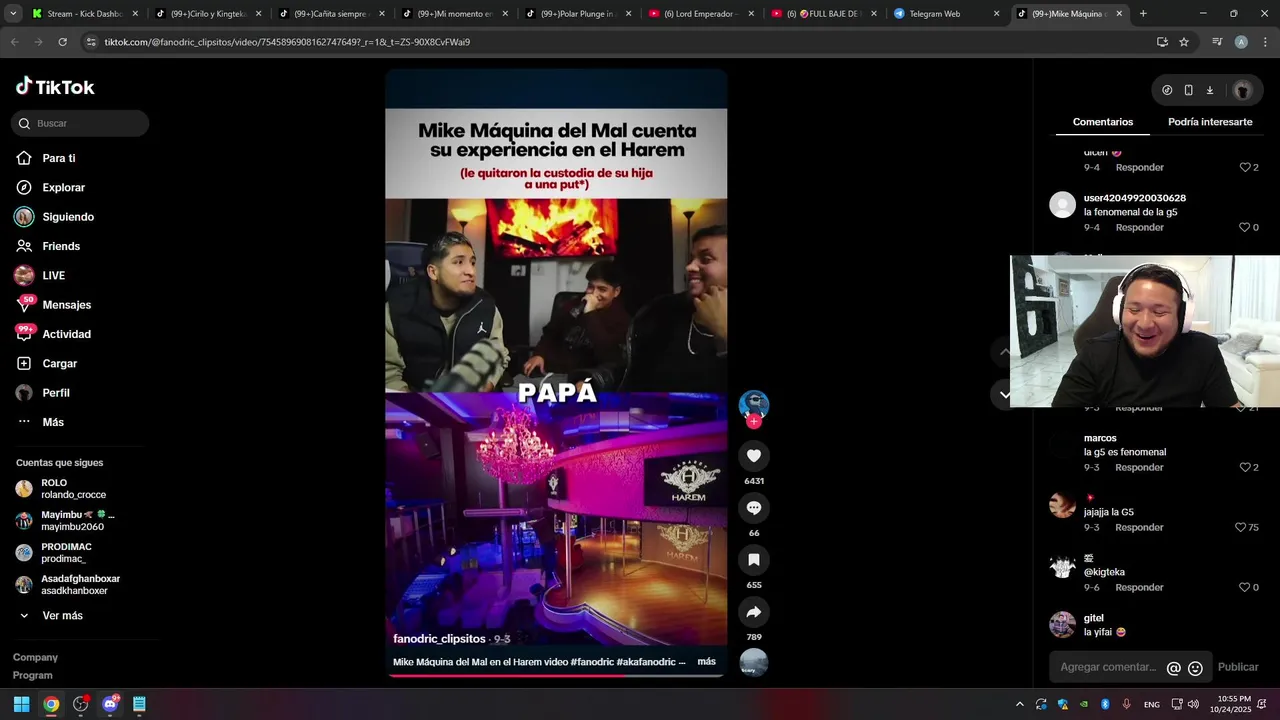Open a new browser tab
The width and height of the screenshot is (1280, 720).
pyautogui.click(x=1143, y=14)
